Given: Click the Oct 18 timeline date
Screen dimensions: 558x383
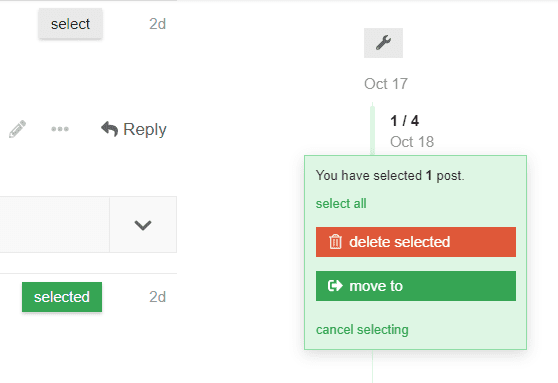Looking at the screenshot, I should coord(412,142).
